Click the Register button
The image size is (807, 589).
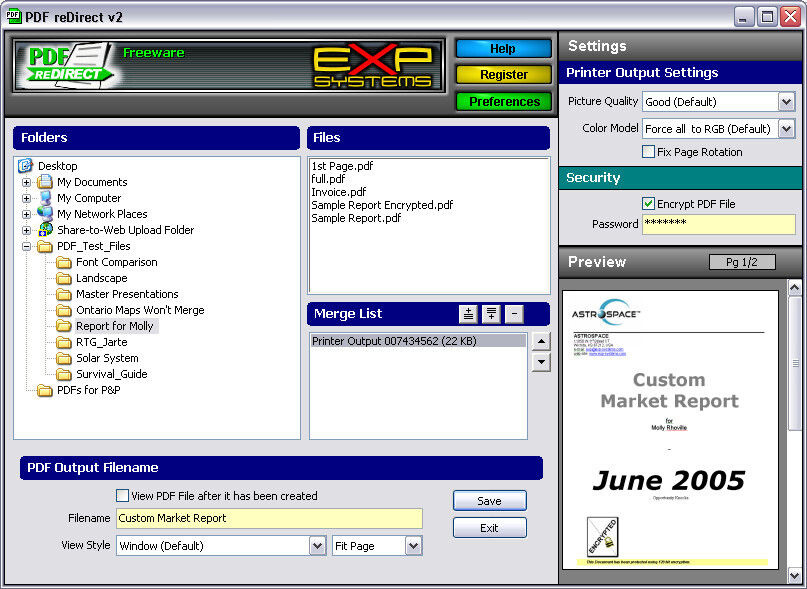pos(503,74)
